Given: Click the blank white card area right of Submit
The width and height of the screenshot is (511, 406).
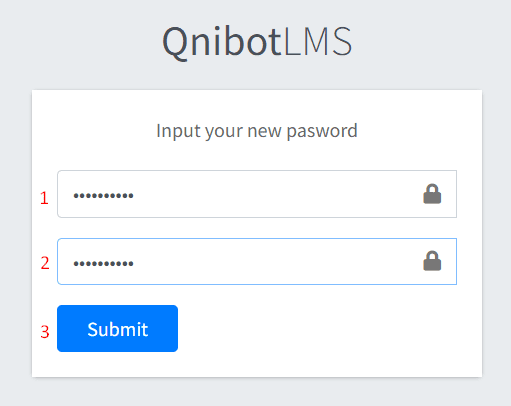Looking at the screenshot, I should pyautogui.click(x=317, y=328).
